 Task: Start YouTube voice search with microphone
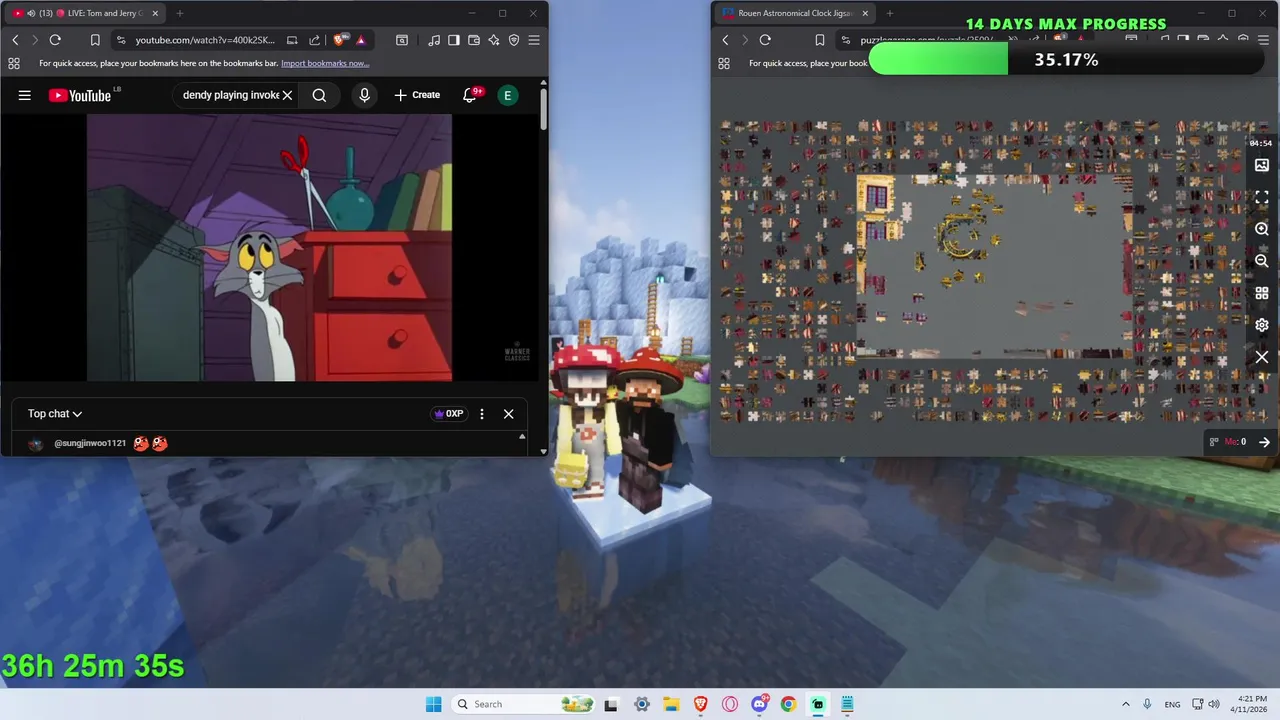(x=364, y=95)
